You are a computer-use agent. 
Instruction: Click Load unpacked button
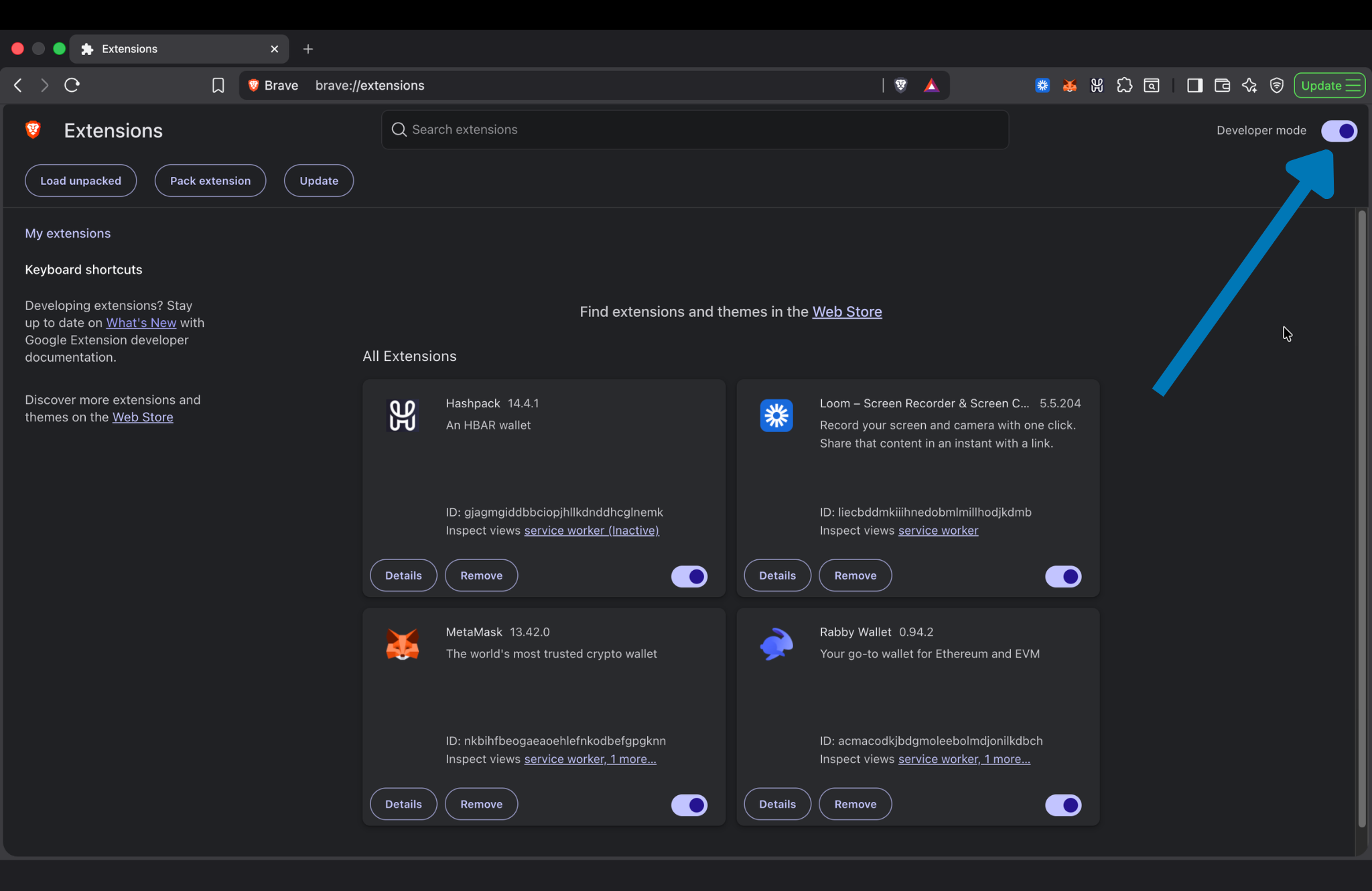80,181
